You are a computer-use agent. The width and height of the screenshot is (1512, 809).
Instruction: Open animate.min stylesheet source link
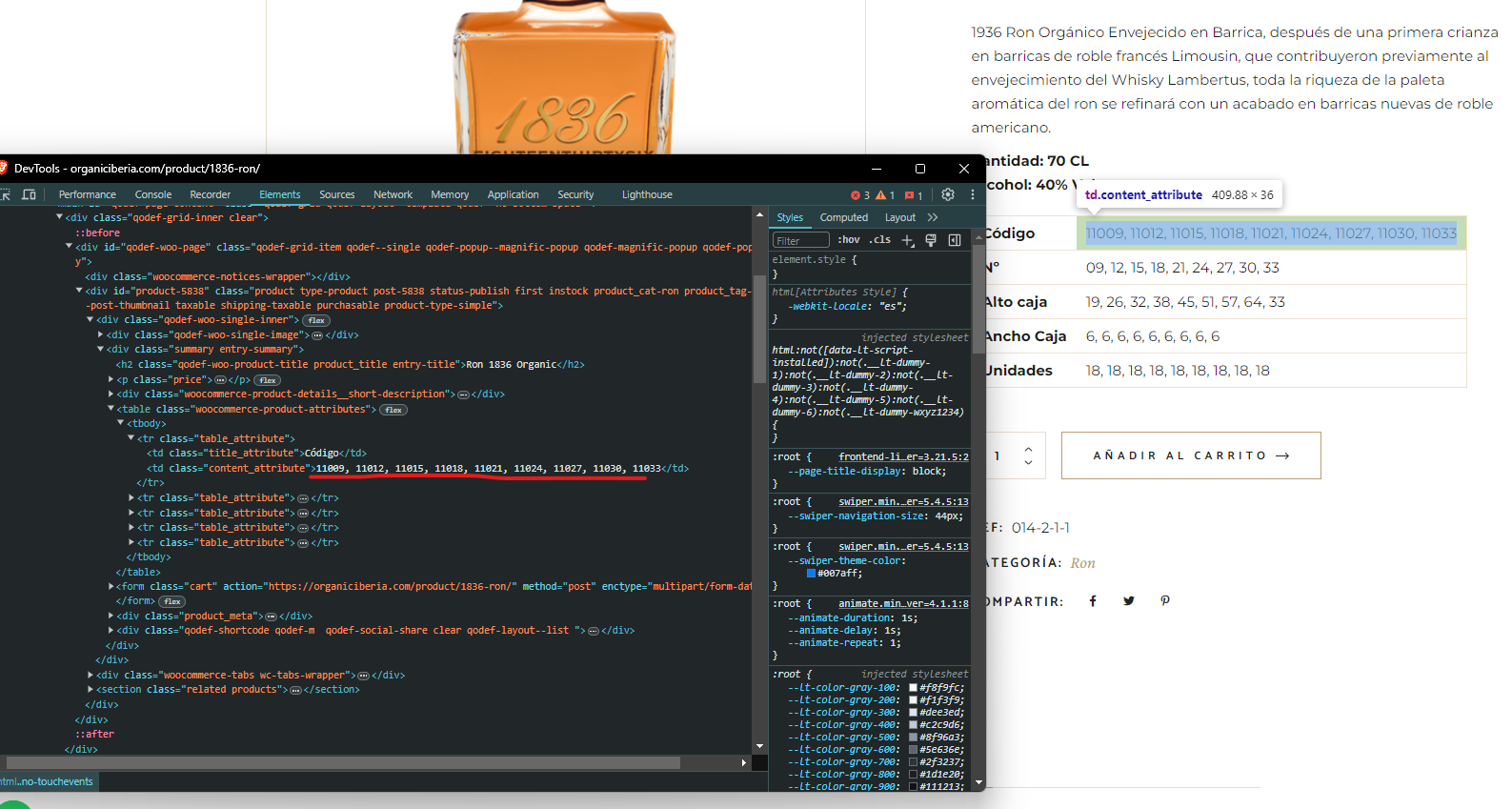click(x=903, y=604)
